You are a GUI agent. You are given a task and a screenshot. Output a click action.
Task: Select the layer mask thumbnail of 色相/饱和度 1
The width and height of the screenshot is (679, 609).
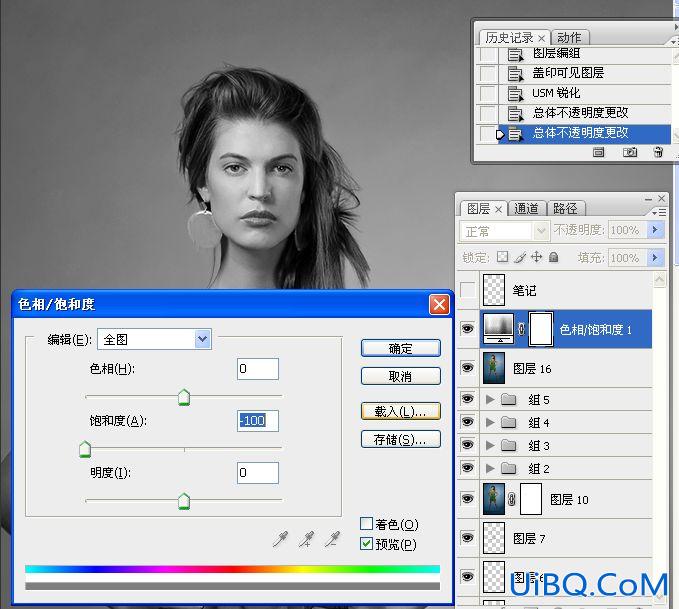[541, 329]
